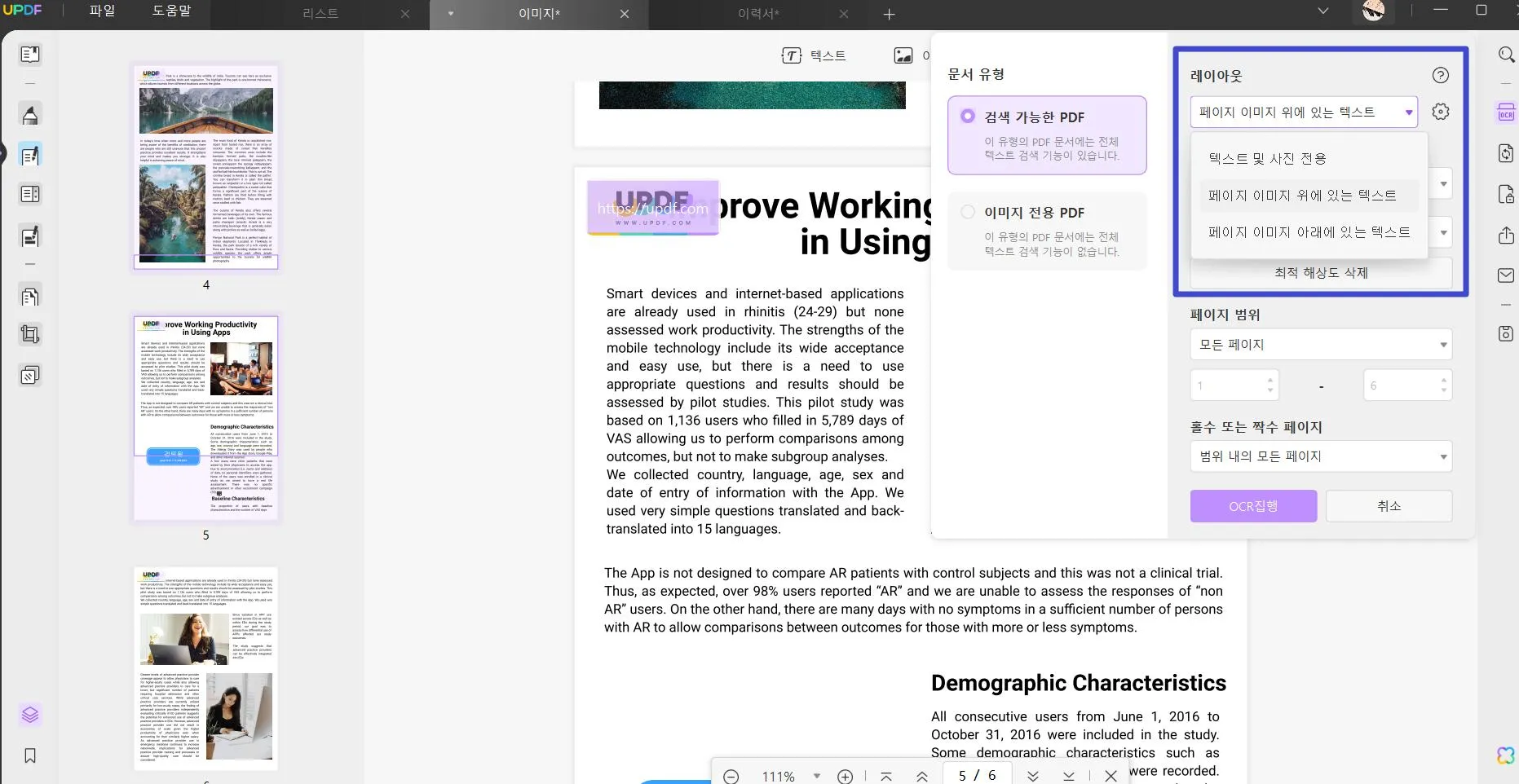The height and width of the screenshot is (784, 1519).
Task: Open the Protect PDF lock icon
Action: pyautogui.click(x=1506, y=194)
